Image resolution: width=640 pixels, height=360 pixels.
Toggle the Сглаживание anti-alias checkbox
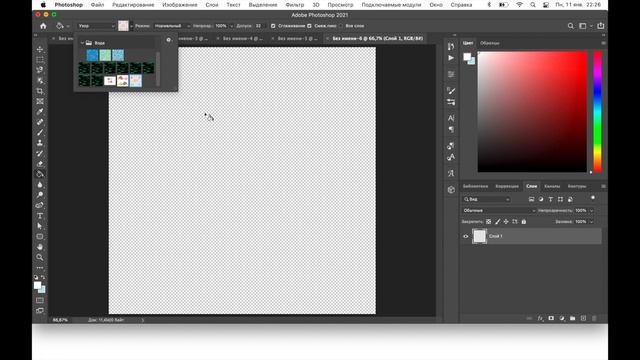point(273,26)
